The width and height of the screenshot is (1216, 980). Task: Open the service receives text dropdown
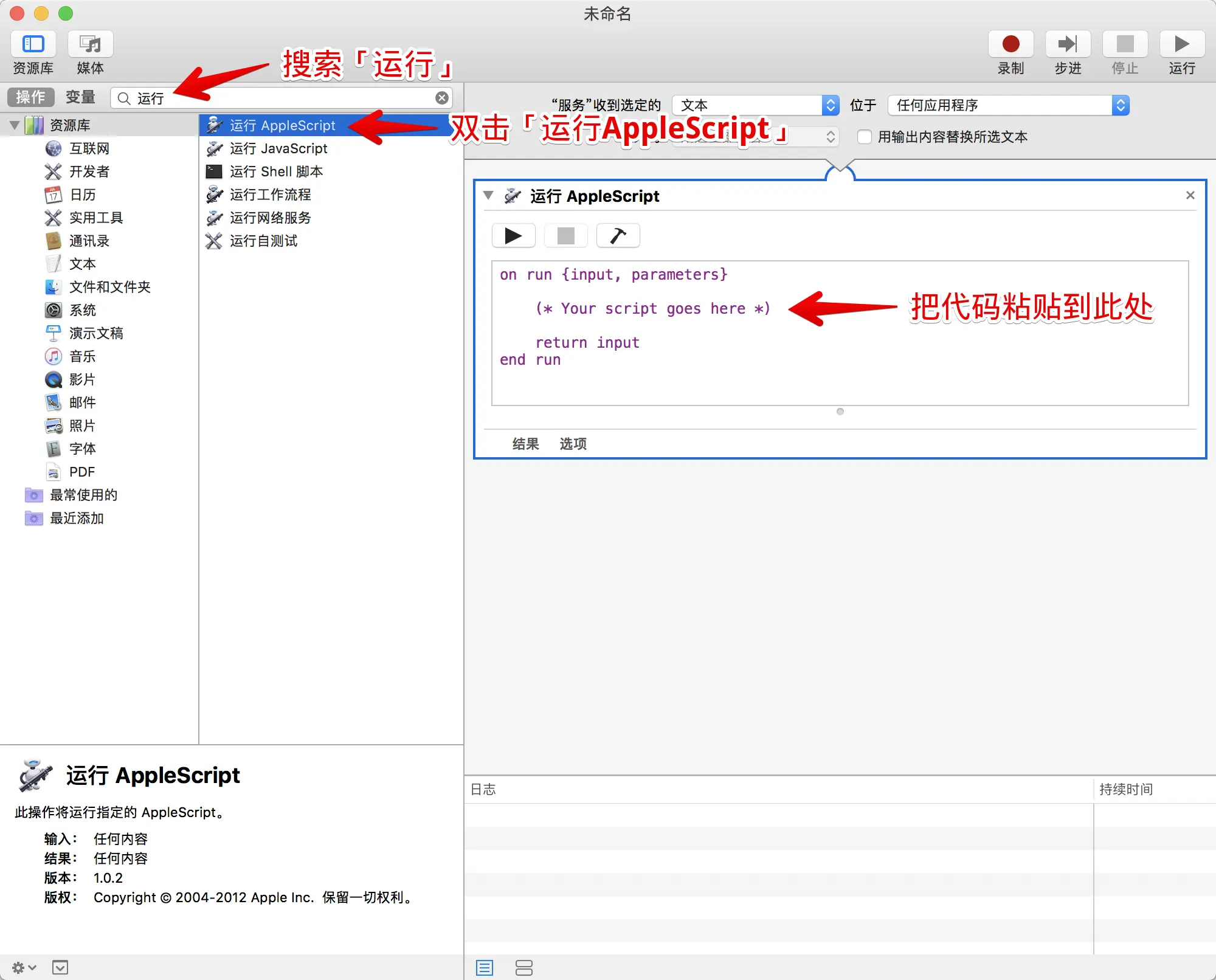(756, 105)
